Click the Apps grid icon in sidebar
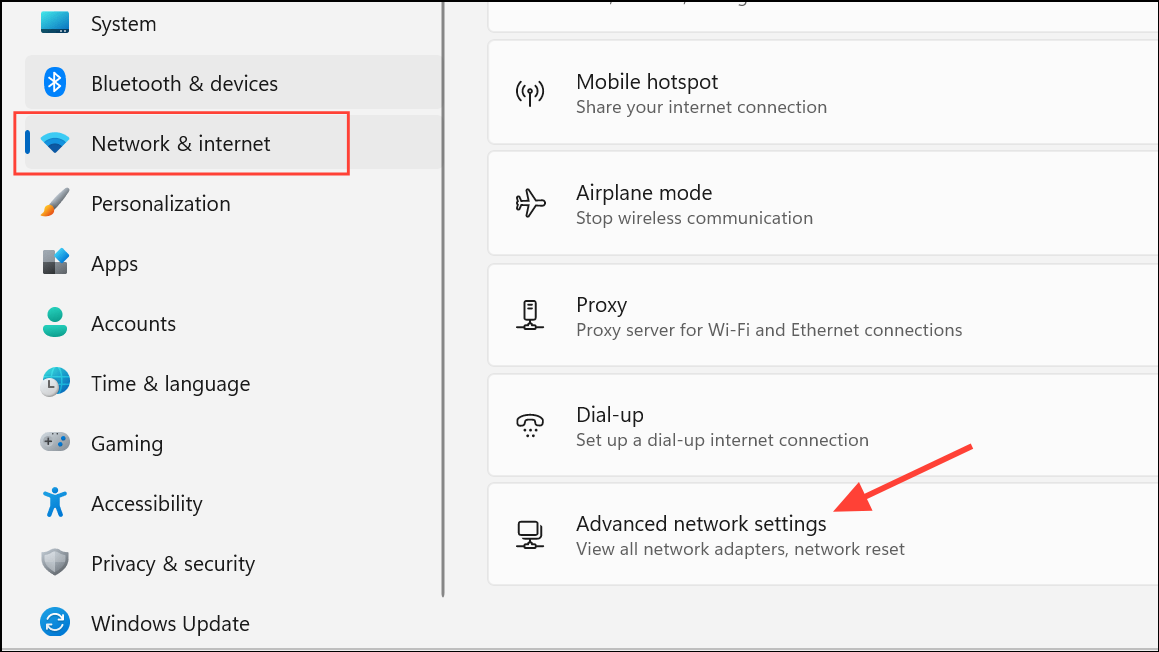 [55, 263]
